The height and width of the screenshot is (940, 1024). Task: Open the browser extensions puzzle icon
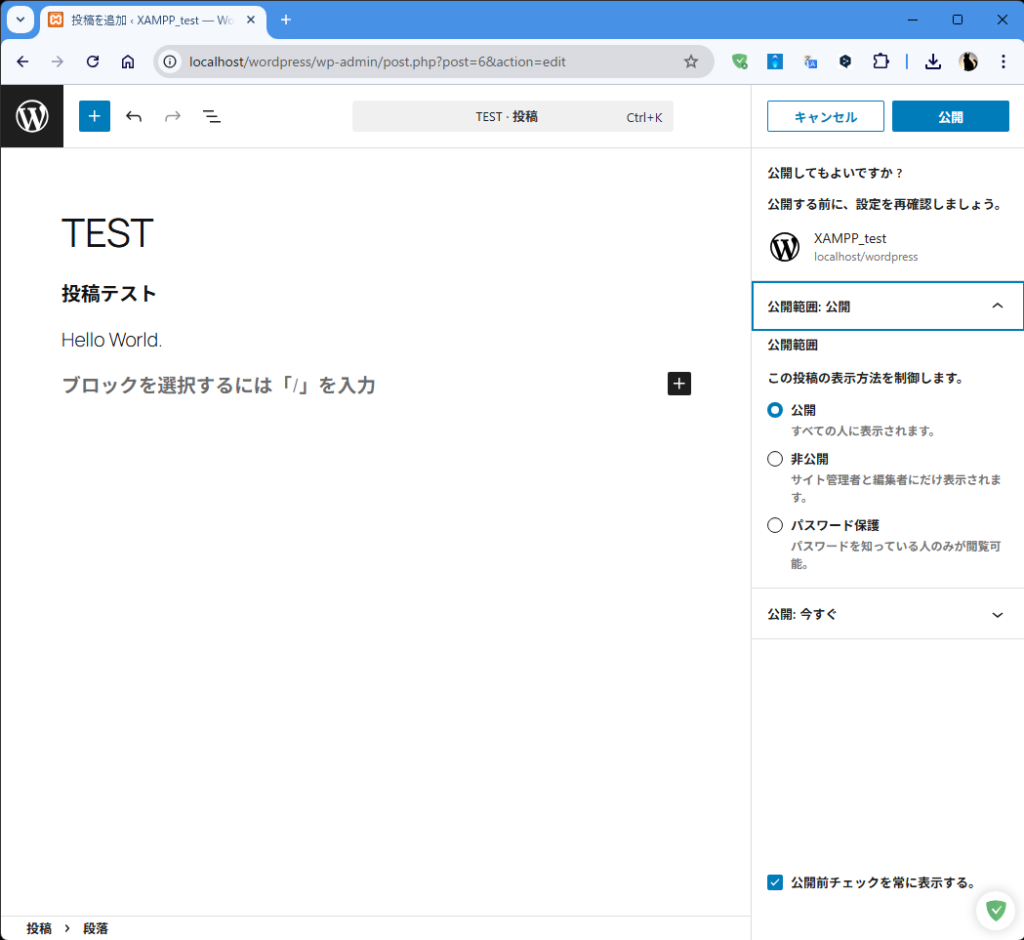click(x=880, y=62)
